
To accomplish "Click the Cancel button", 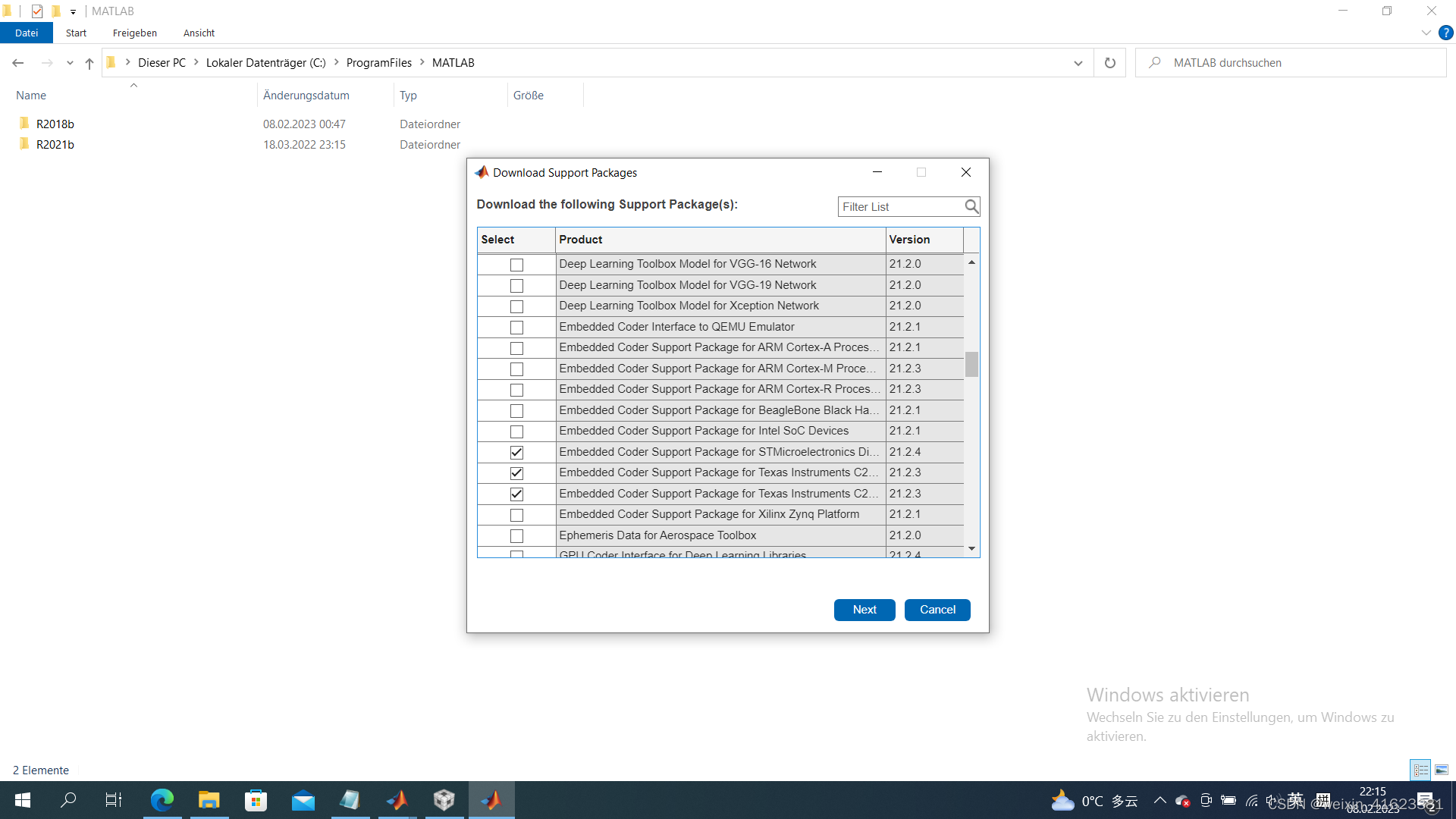I will pyautogui.click(x=937, y=610).
